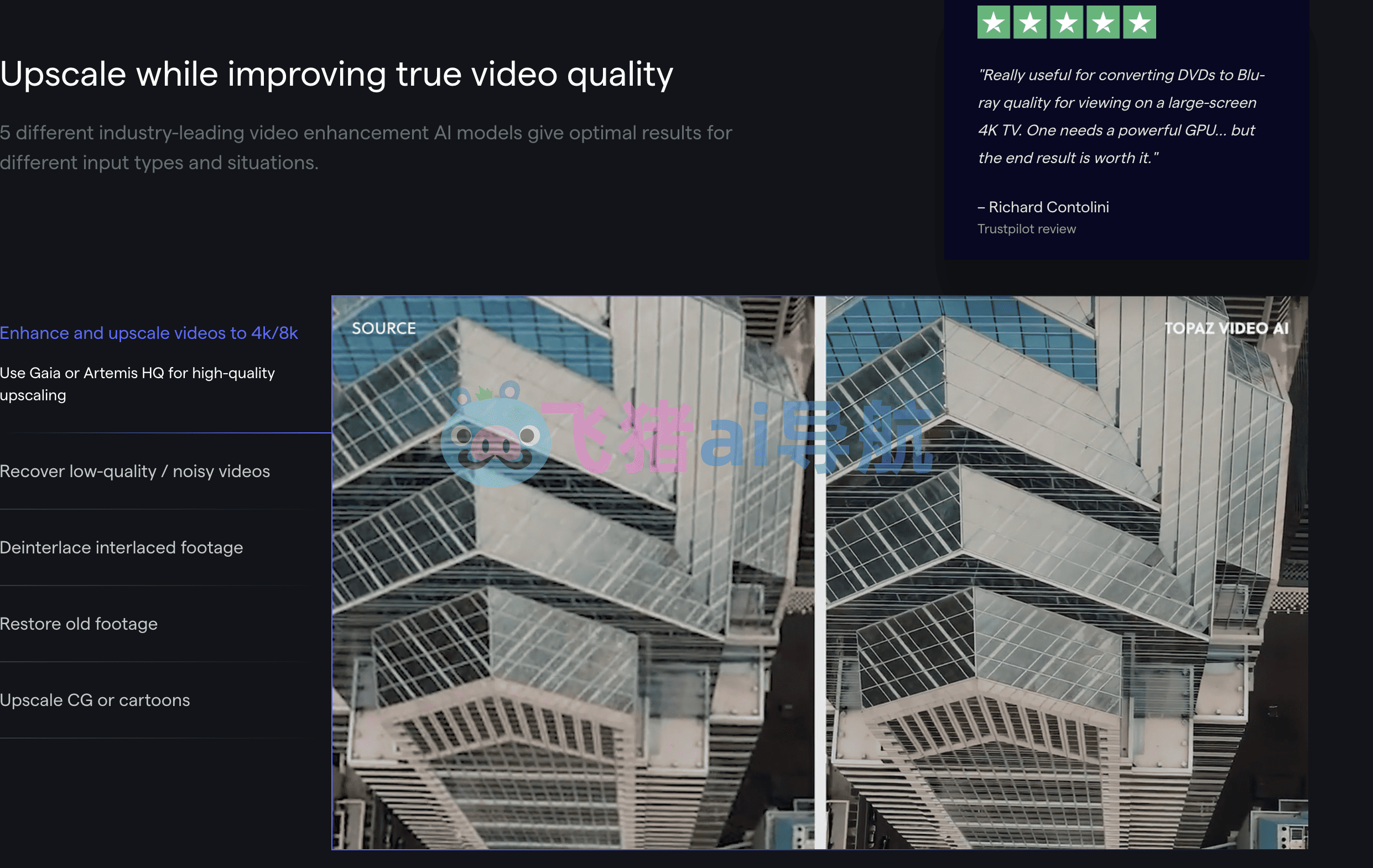This screenshot has width=1373, height=868.
Task: Click the comparison slider divider handle
Action: (x=820, y=573)
